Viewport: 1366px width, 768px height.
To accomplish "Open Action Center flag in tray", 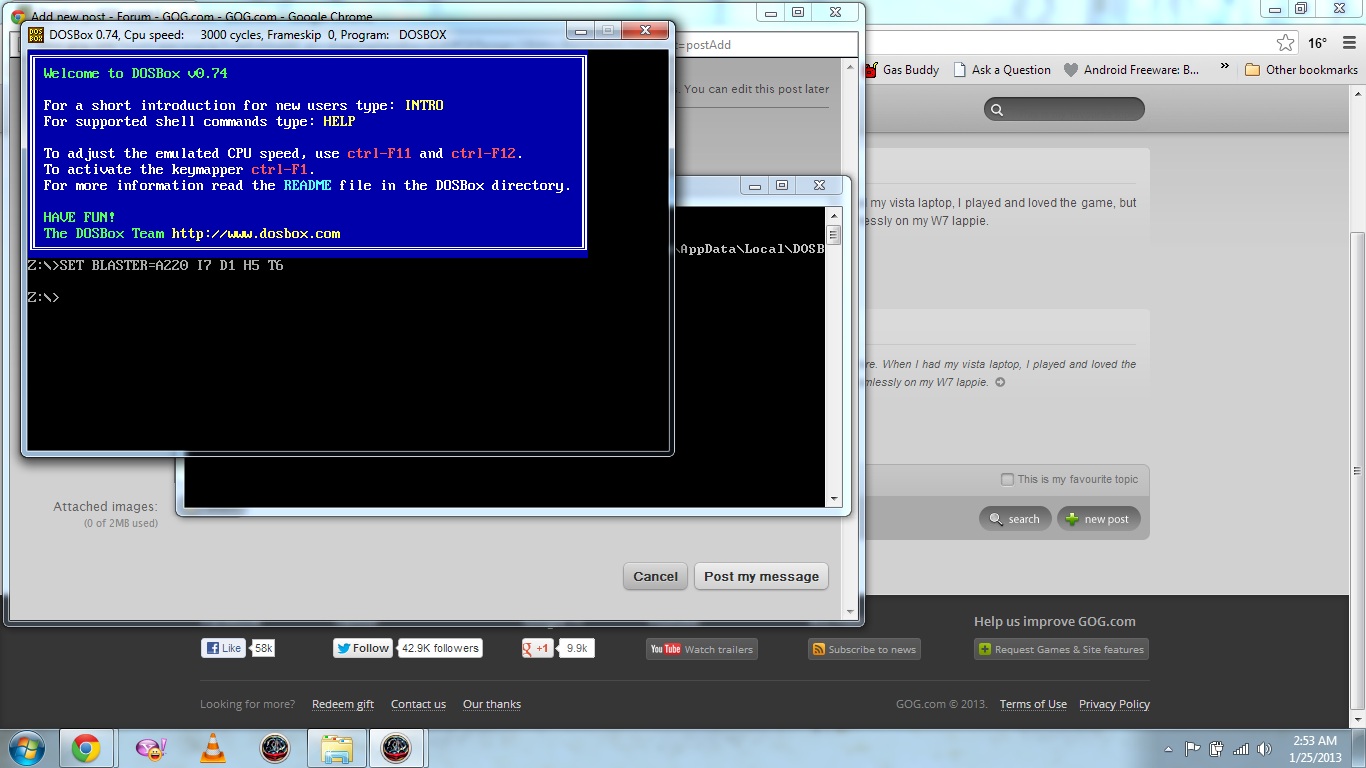I will 1192,748.
